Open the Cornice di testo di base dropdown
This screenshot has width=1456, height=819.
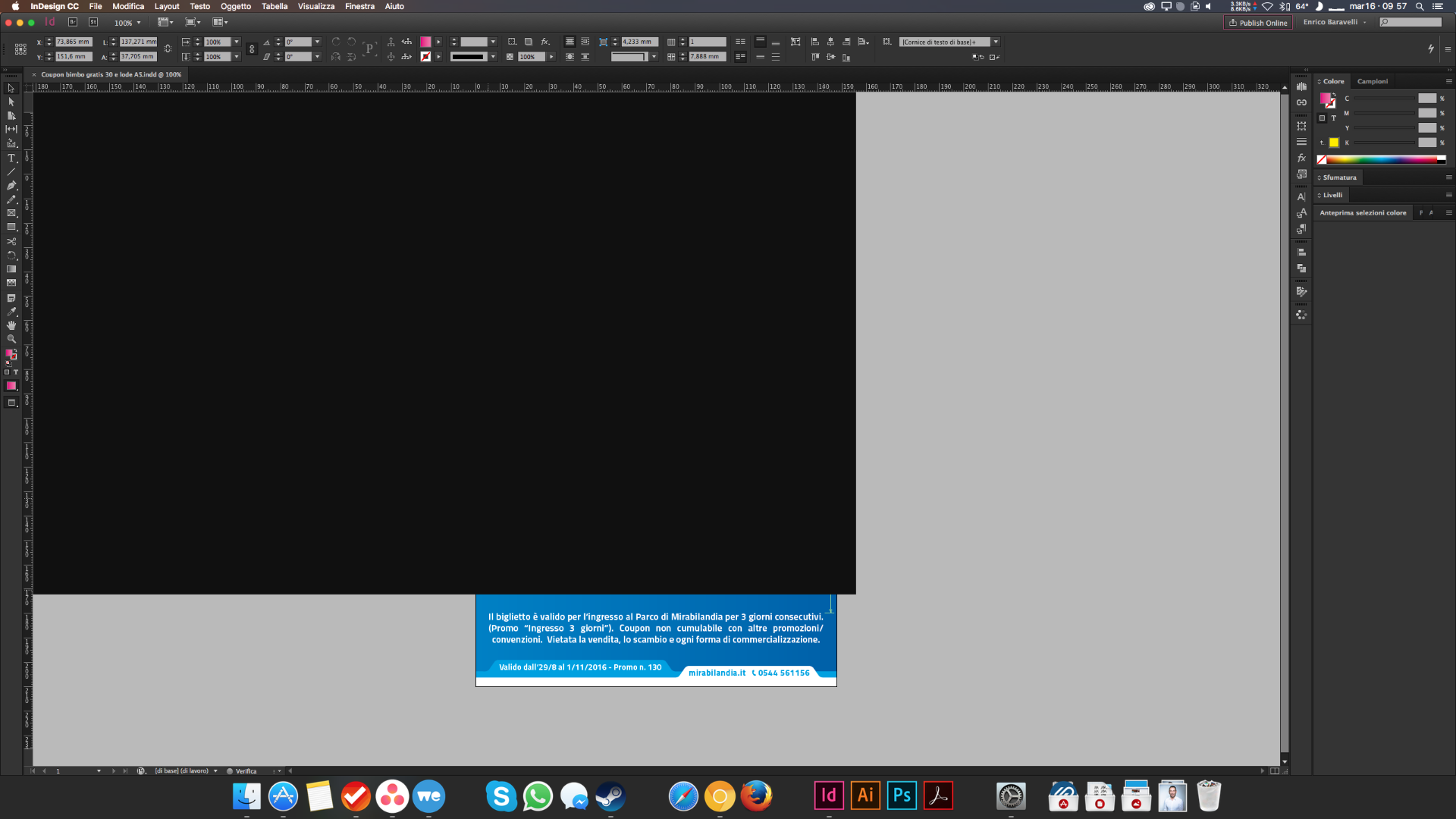point(996,42)
